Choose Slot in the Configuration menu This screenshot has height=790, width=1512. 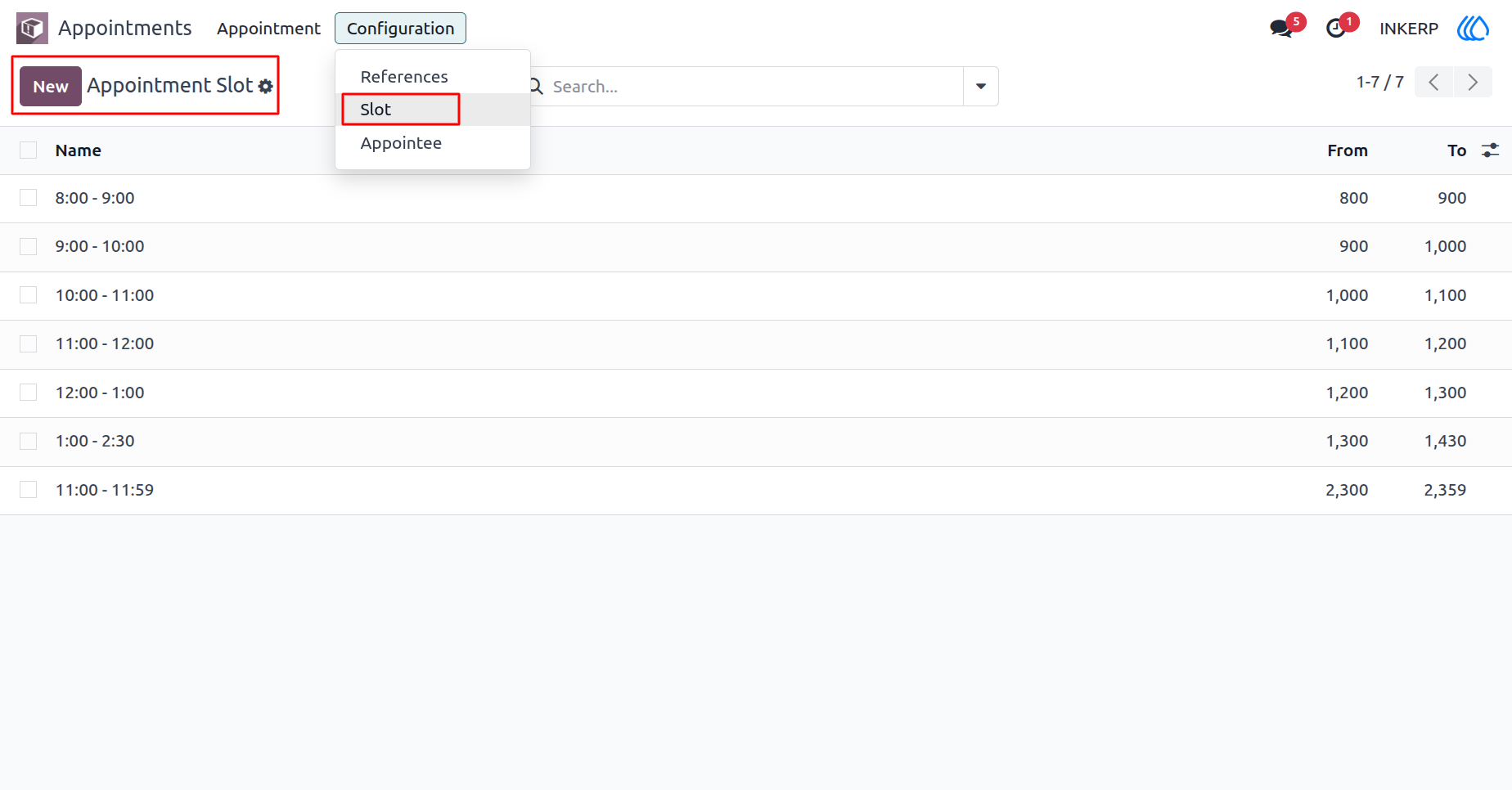coord(433,110)
